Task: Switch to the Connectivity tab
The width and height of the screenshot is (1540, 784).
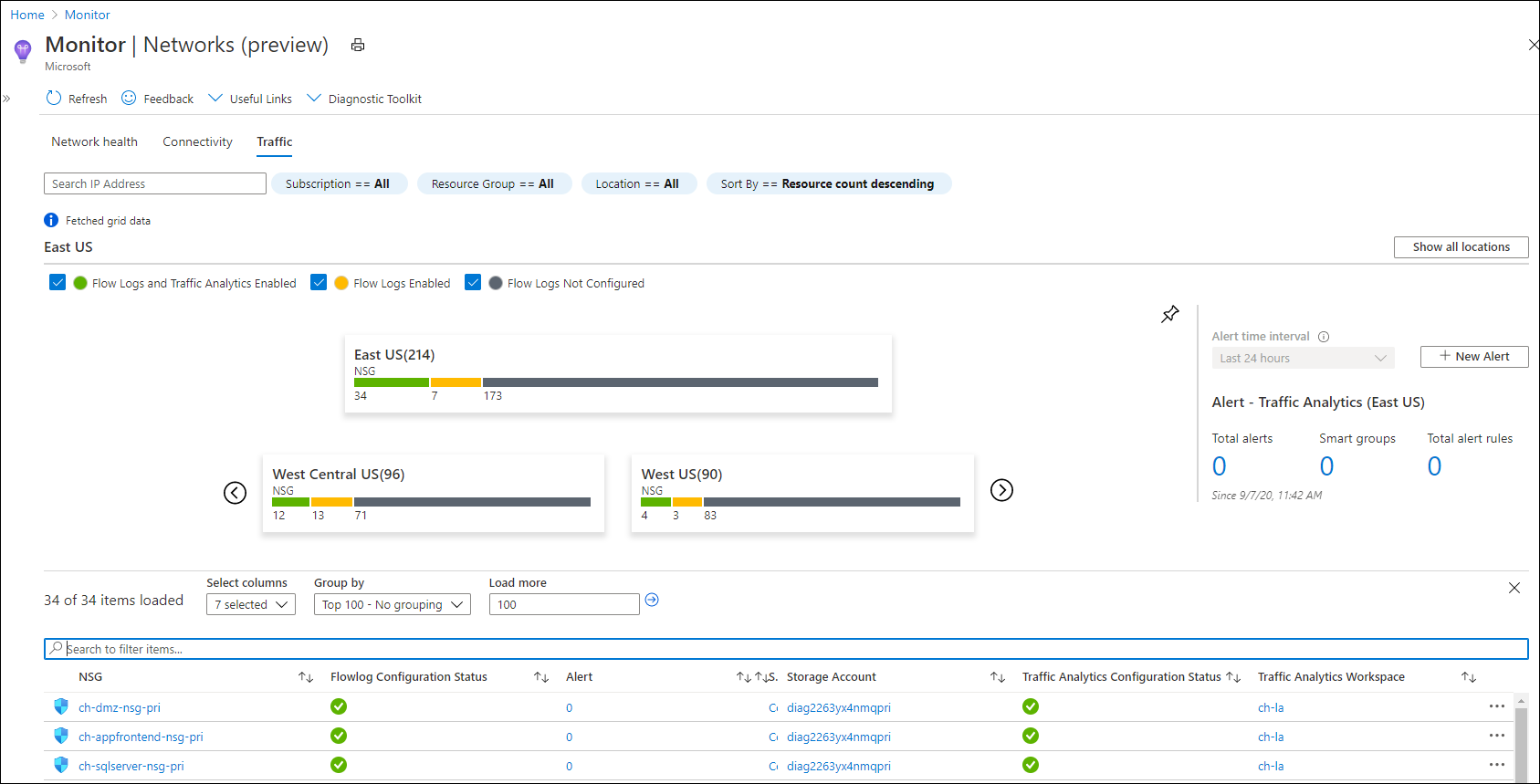Action: pos(197,141)
